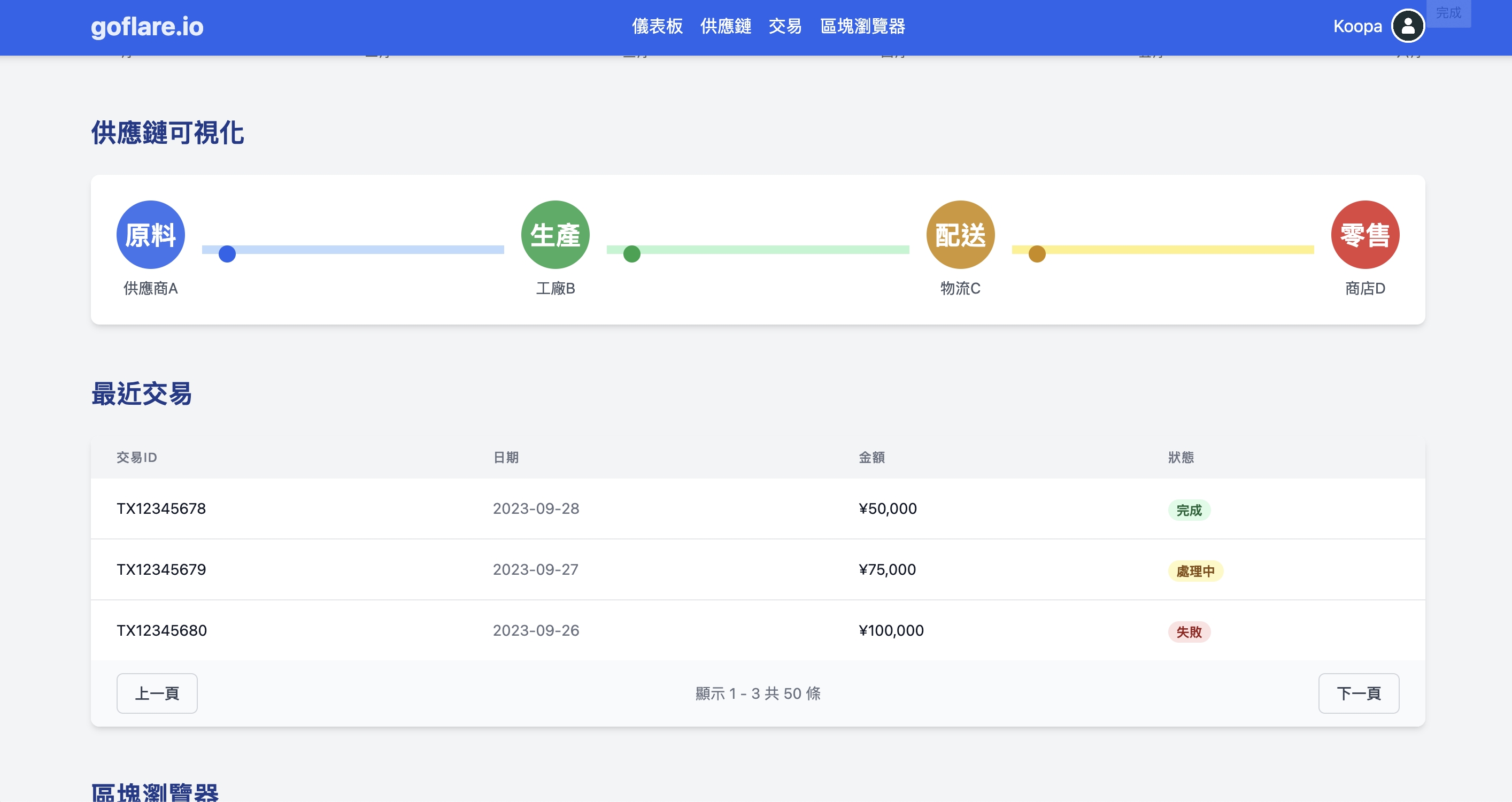This screenshot has height=802, width=1512.
Task: Click the blue 原料 stage circle
Action: coord(150,234)
